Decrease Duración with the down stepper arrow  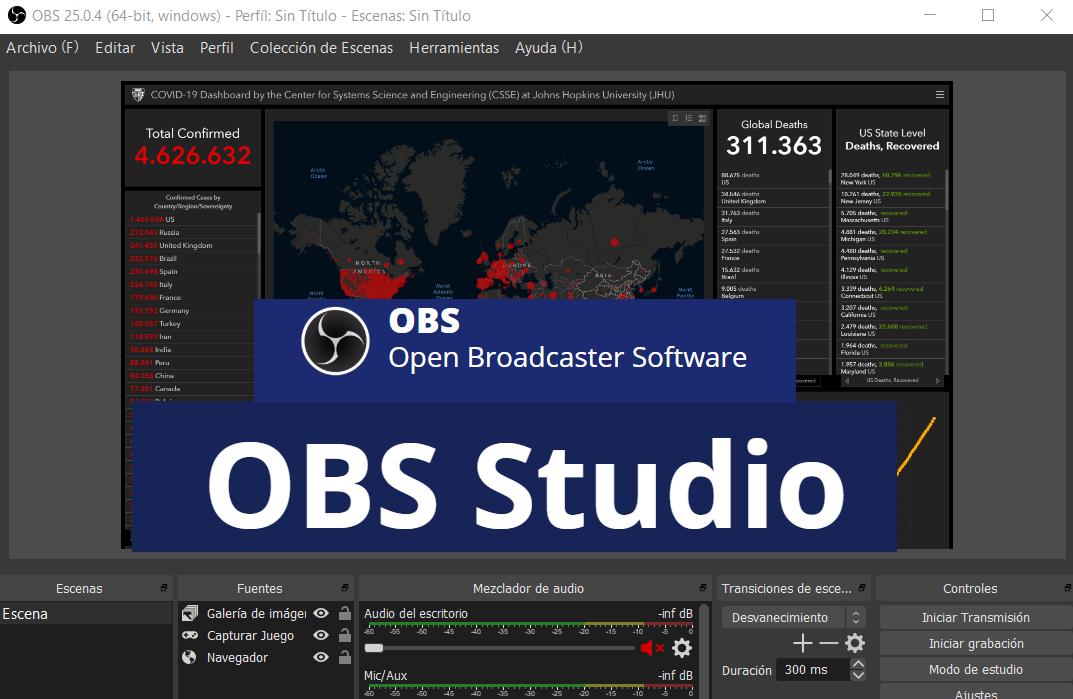click(x=860, y=674)
